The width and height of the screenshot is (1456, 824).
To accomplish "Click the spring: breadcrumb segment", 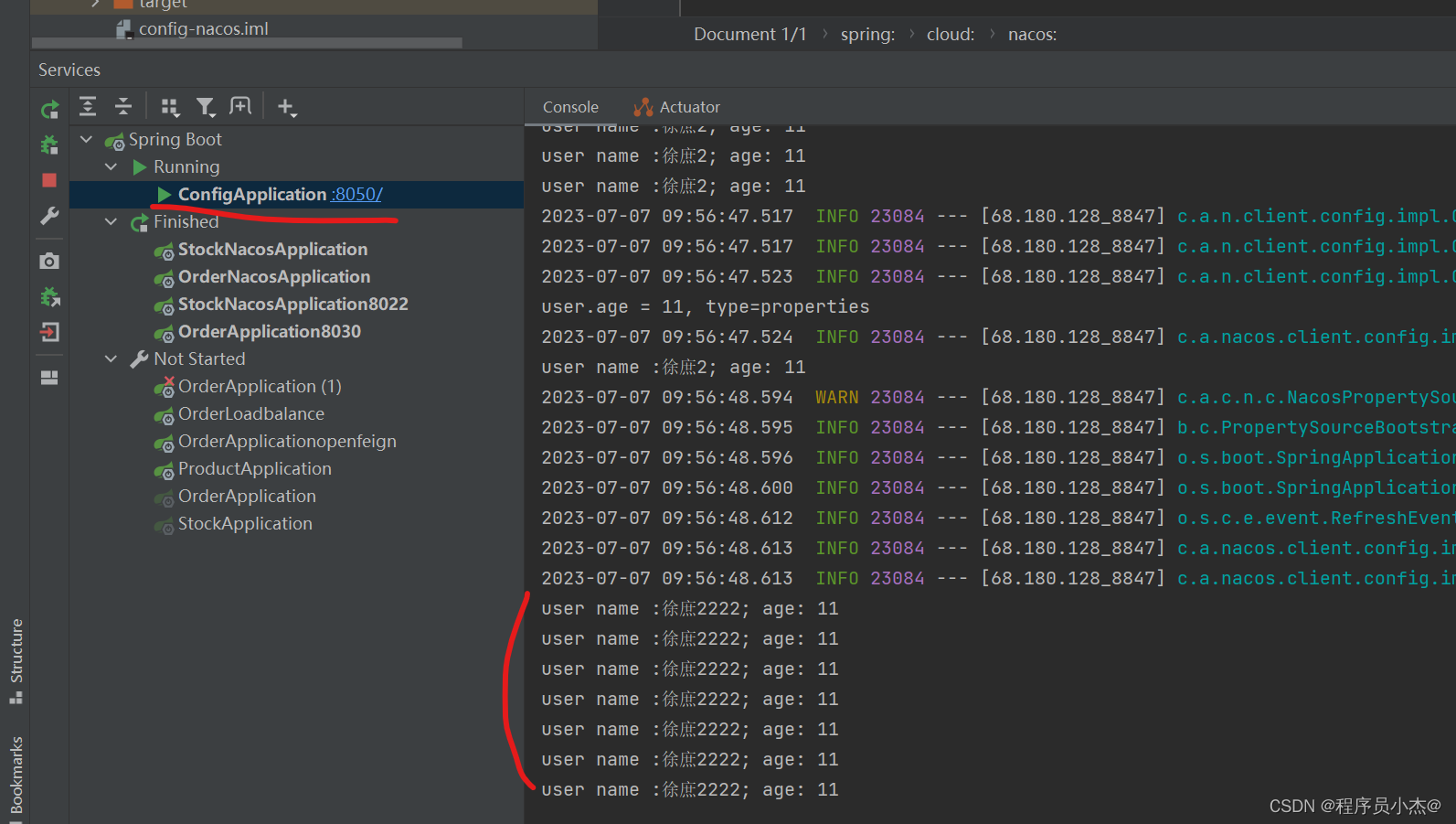I will pos(867,35).
